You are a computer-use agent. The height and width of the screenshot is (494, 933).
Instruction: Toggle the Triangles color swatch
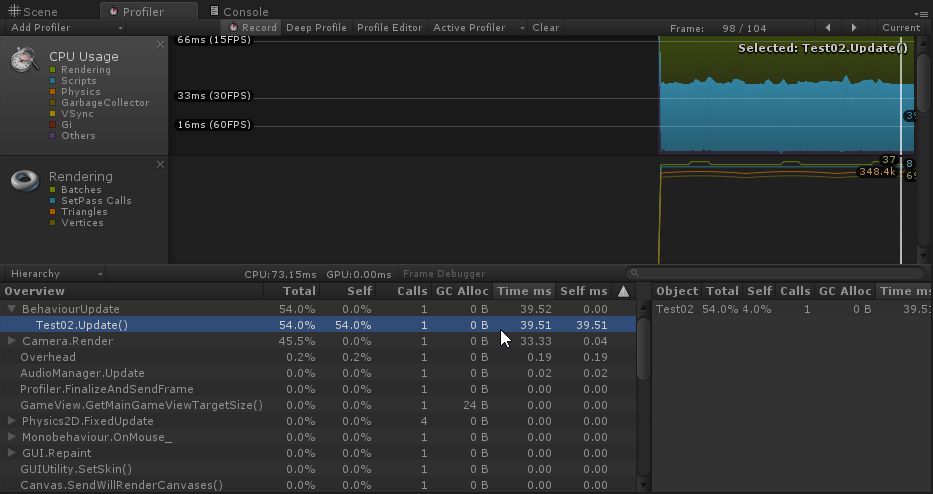[x=53, y=212]
